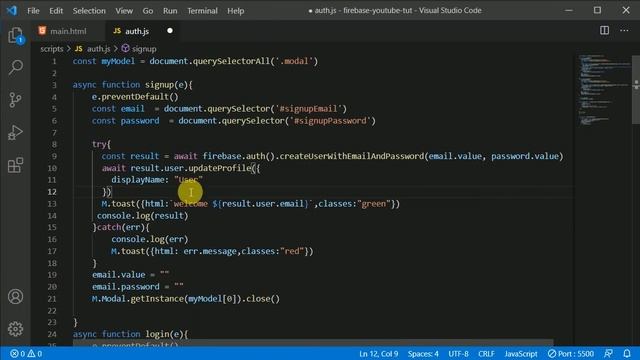640x360 pixels.
Task: Open the Run menu
Action: pyautogui.click(x=170, y=11)
